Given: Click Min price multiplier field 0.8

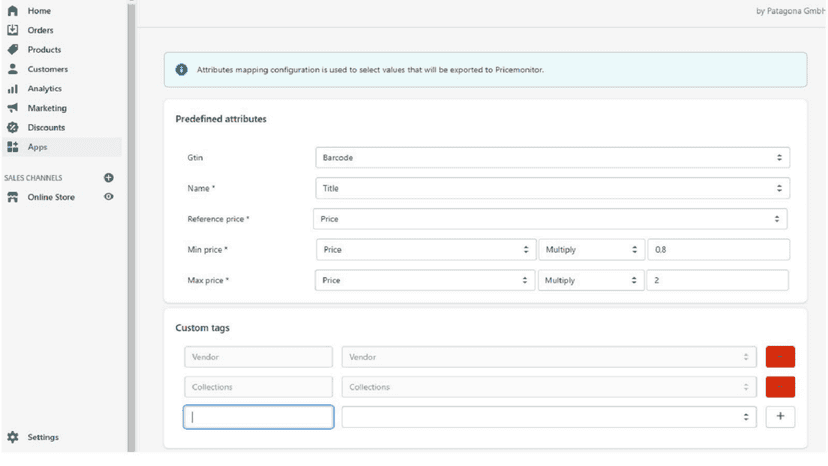Looking at the screenshot, I should click(719, 249).
